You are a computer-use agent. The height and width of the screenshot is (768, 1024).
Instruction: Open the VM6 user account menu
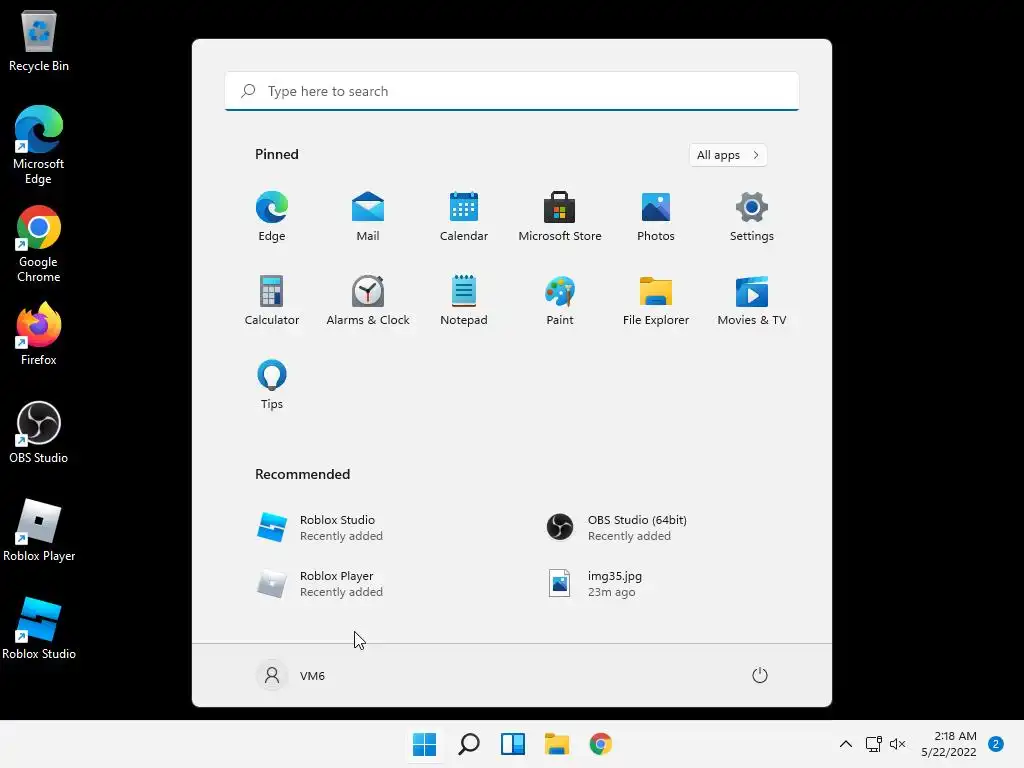tap(291, 675)
